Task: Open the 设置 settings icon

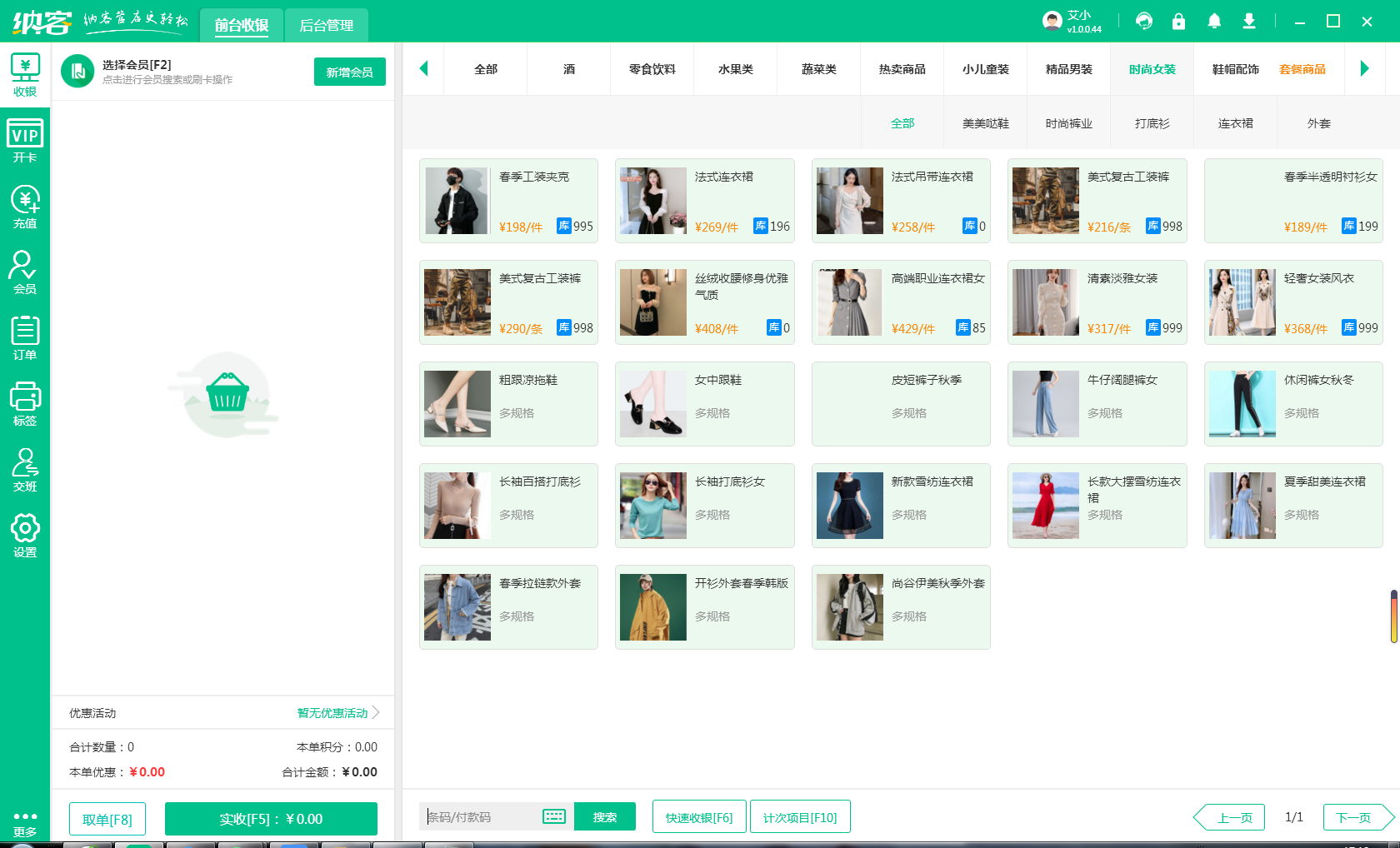Action: [25, 533]
